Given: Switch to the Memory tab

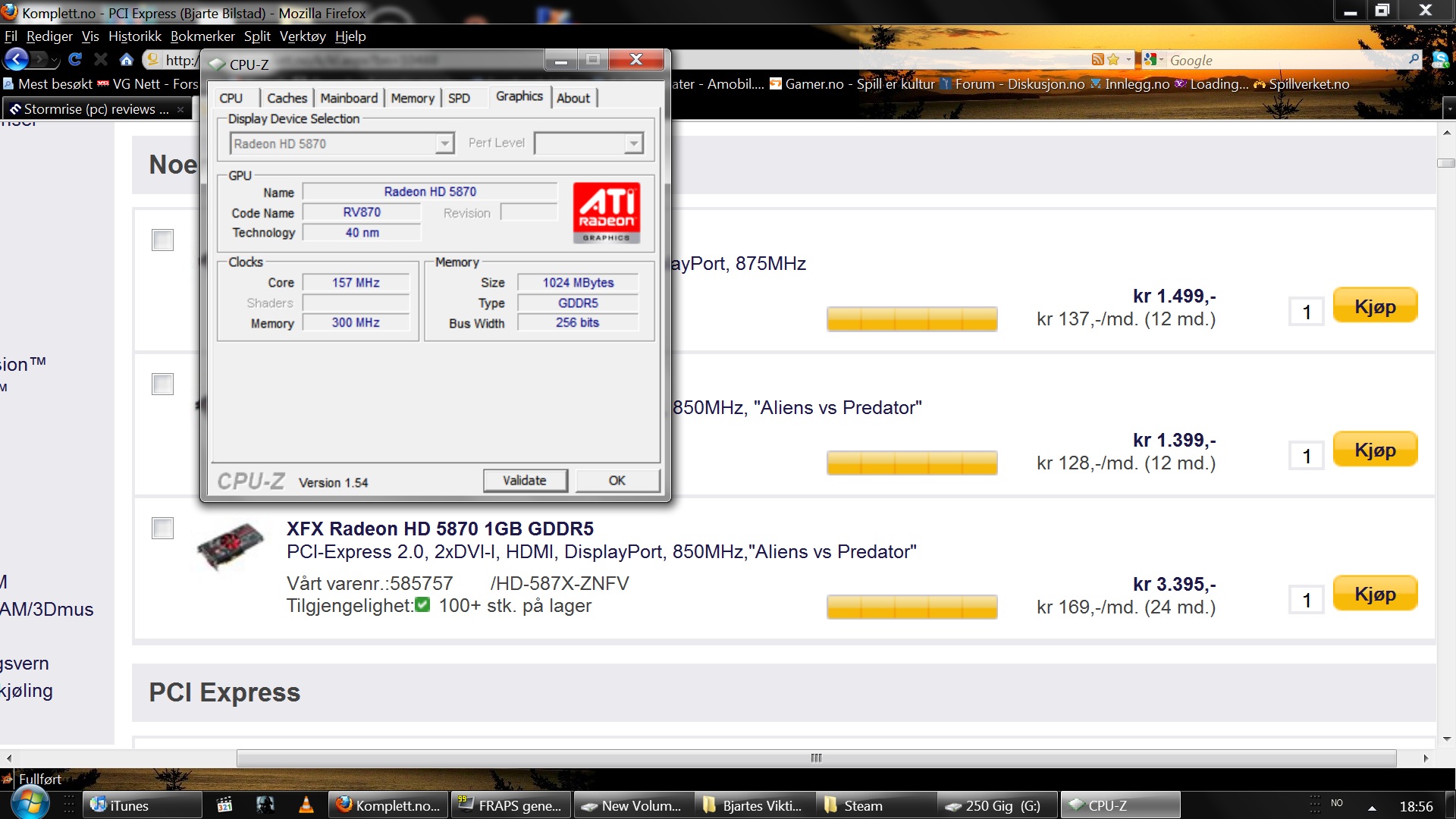Looking at the screenshot, I should pos(413,98).
